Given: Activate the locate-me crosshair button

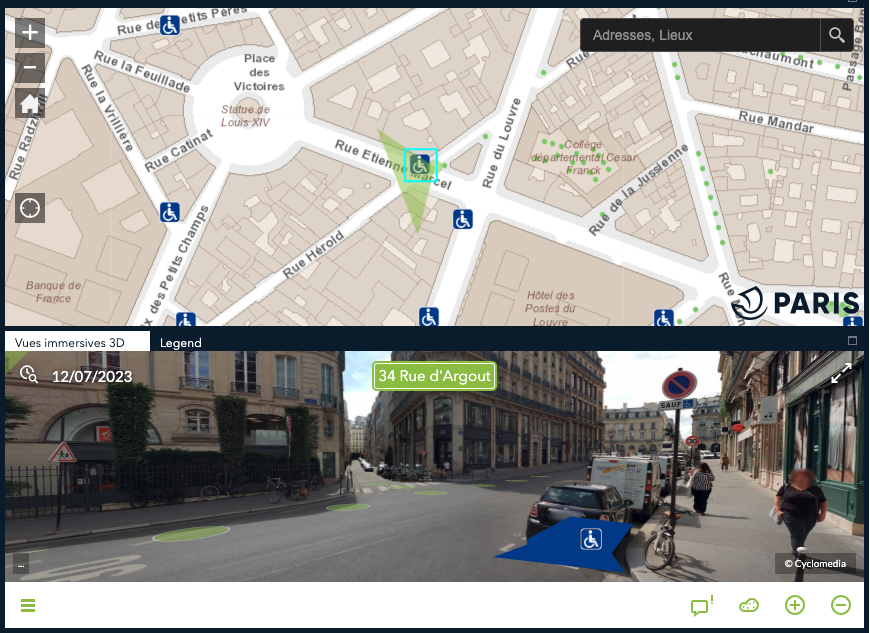Looking at the screenshot, I should click(30, 208).
